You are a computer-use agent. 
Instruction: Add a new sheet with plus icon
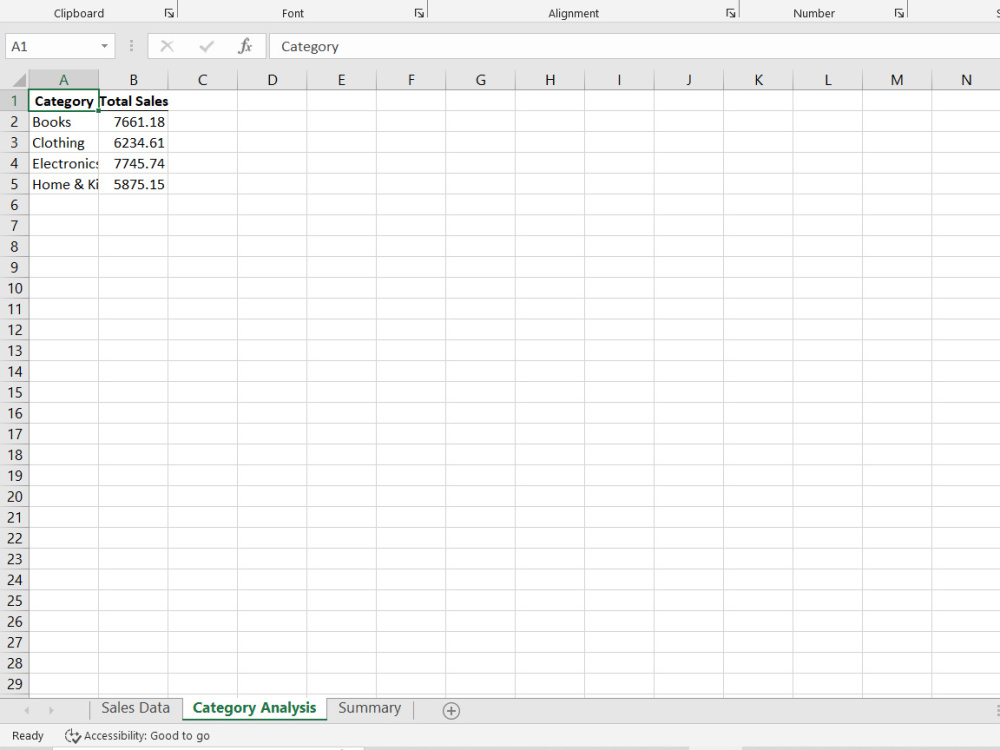451,710
